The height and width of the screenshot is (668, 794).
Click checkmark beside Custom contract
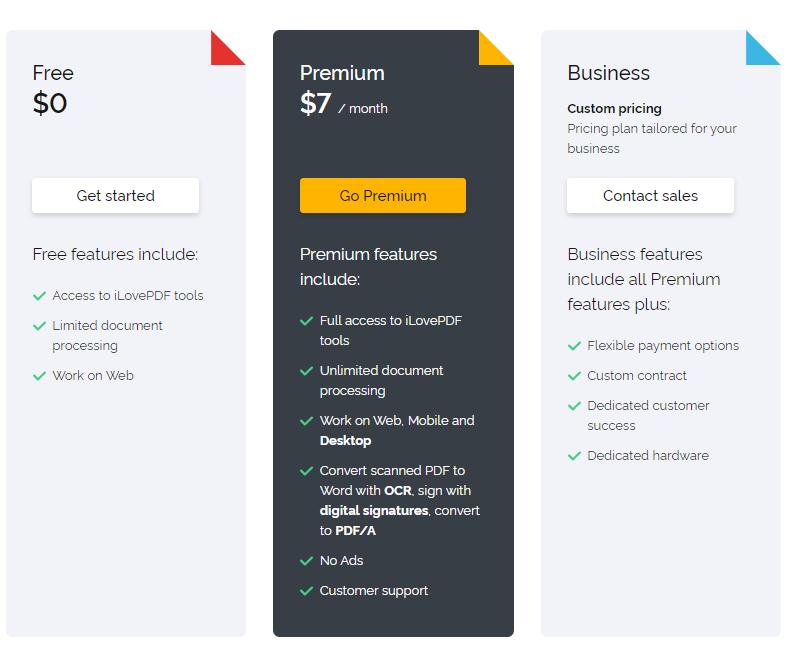click(574, 376)
